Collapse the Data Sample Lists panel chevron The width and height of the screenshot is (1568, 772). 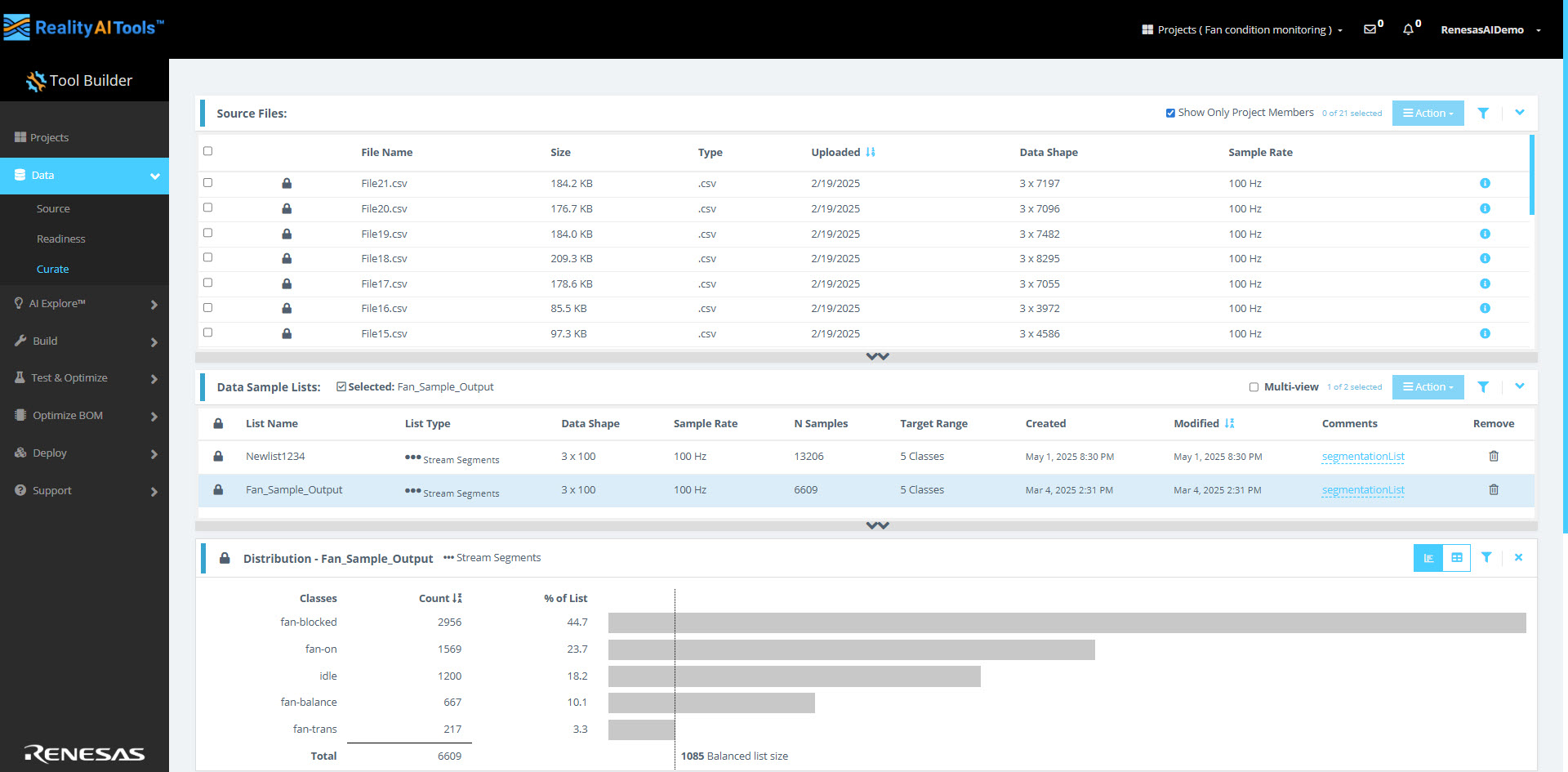(1519, 386)
